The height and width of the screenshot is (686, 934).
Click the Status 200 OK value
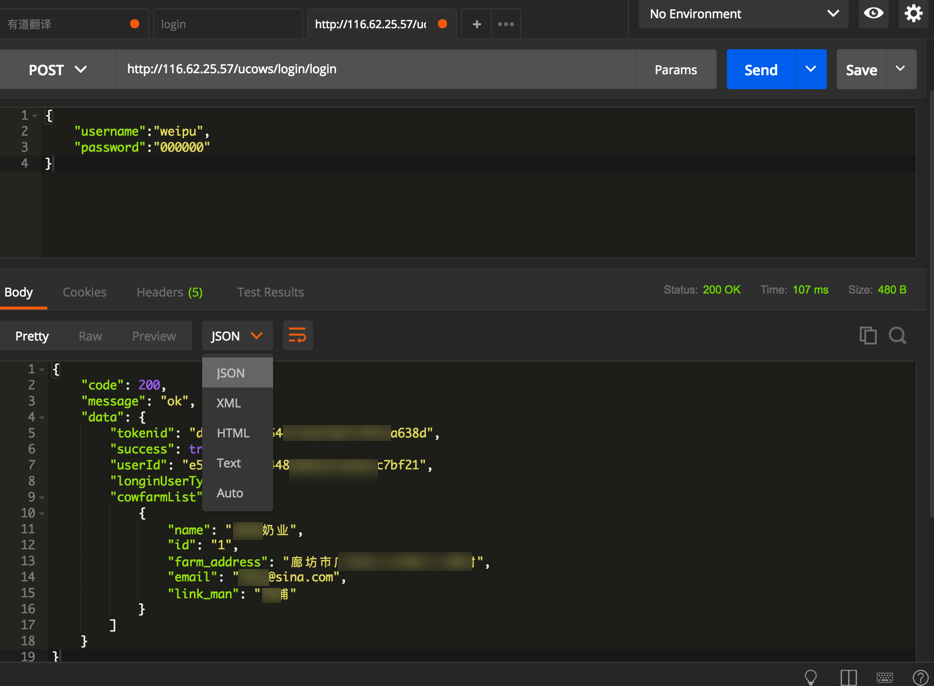721,290
